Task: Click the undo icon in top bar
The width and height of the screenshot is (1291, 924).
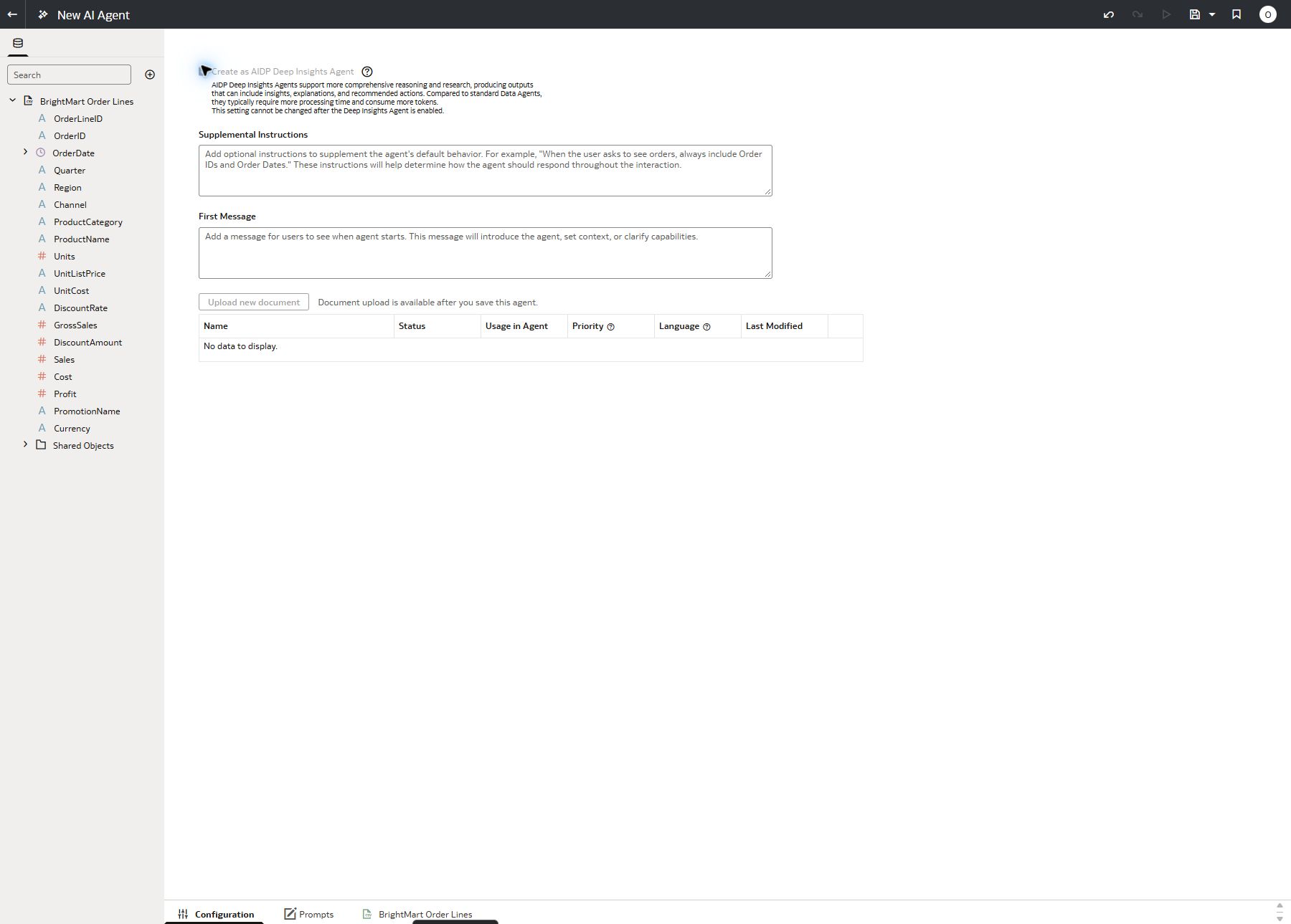Action: pyautogui.click(x=1109, y=14)
